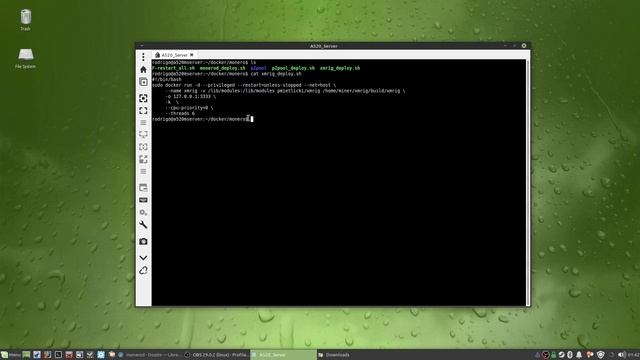Click the '#!/bin/bash' line
This screenshot has height=360, width=640.
coord(167,80)
